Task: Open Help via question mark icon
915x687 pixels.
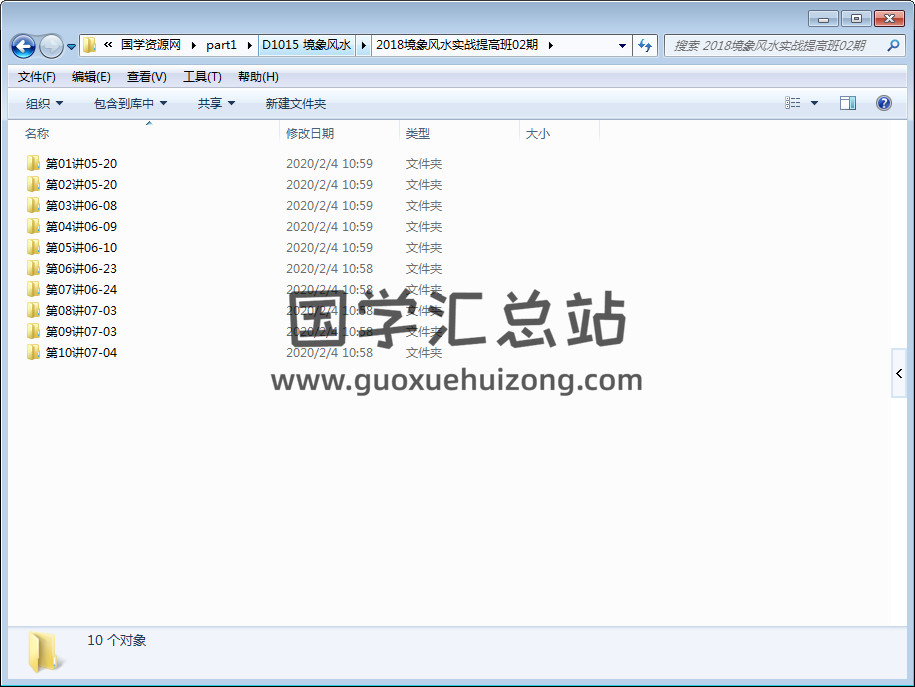Action: point(883,103)
